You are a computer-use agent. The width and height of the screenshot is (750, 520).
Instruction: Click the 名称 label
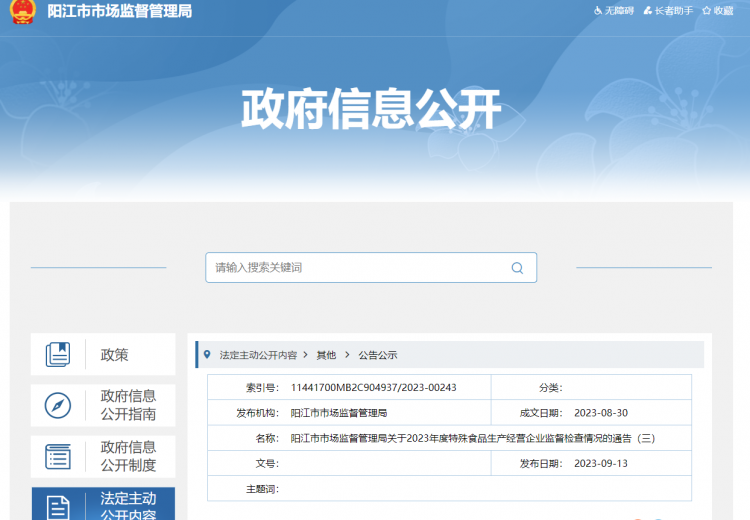coord(267,438)
